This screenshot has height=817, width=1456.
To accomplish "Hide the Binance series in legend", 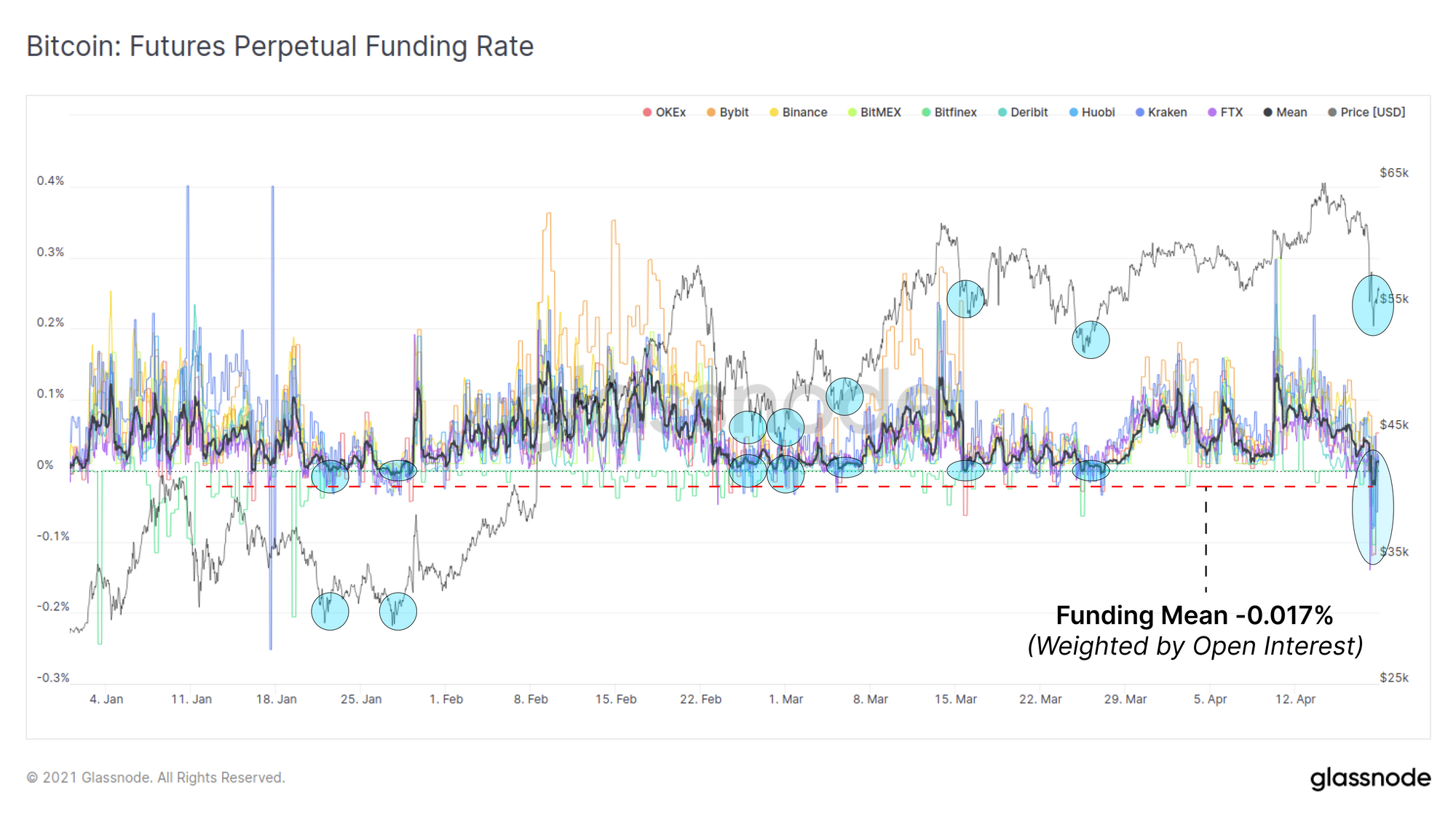I will coord(803,112).
